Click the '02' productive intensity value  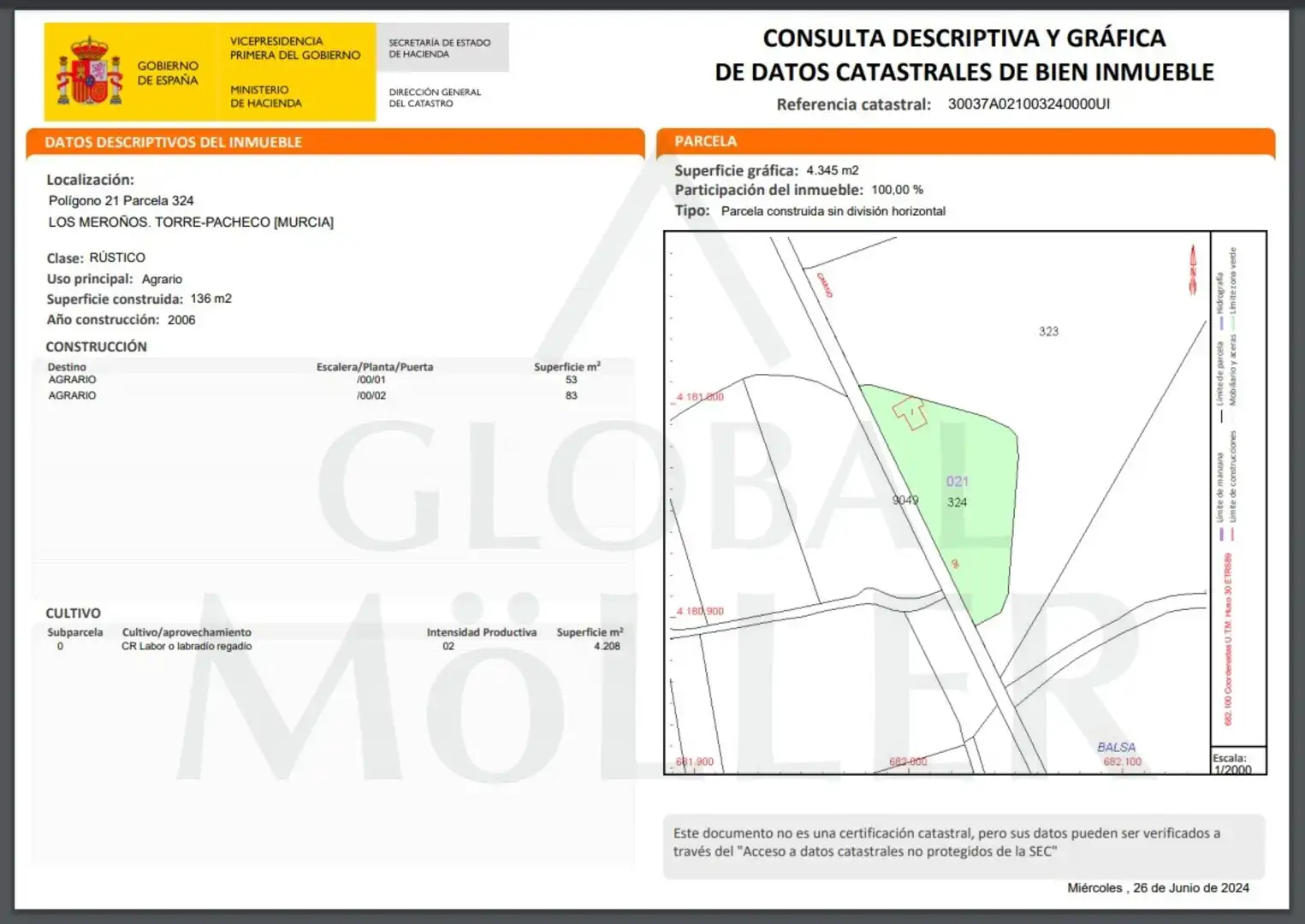point(448,647)
